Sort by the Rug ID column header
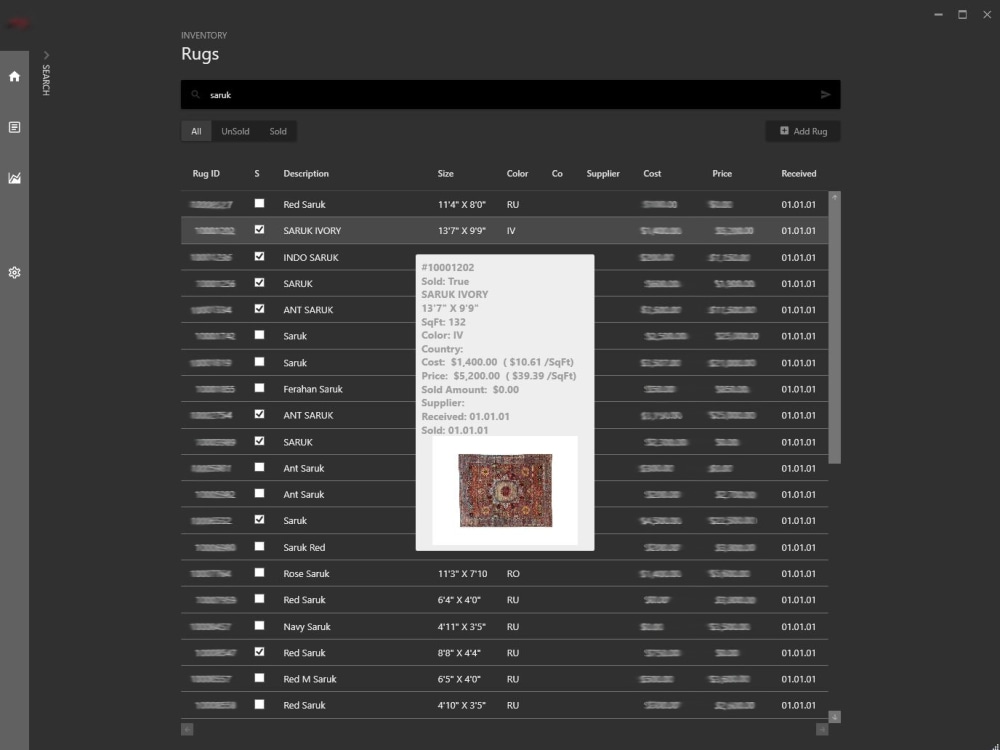This screenshot has height=750, width=1000. click(206, 173)
